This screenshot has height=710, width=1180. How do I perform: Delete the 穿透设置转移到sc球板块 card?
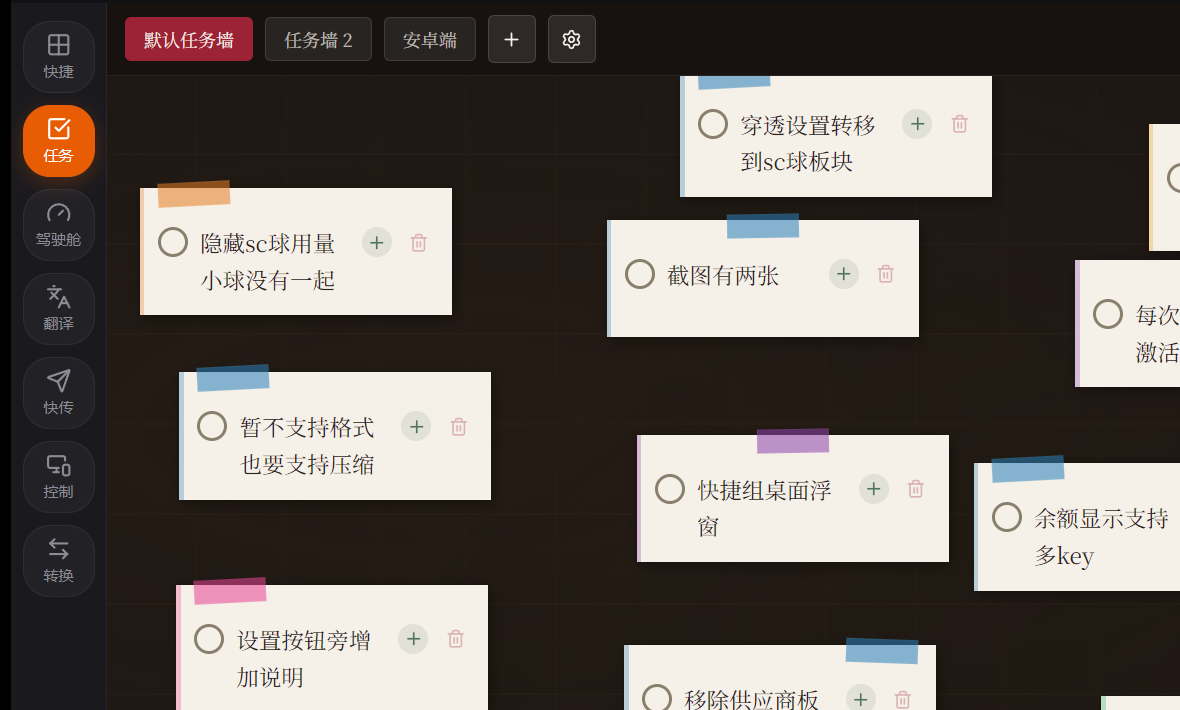coord(960,124)
